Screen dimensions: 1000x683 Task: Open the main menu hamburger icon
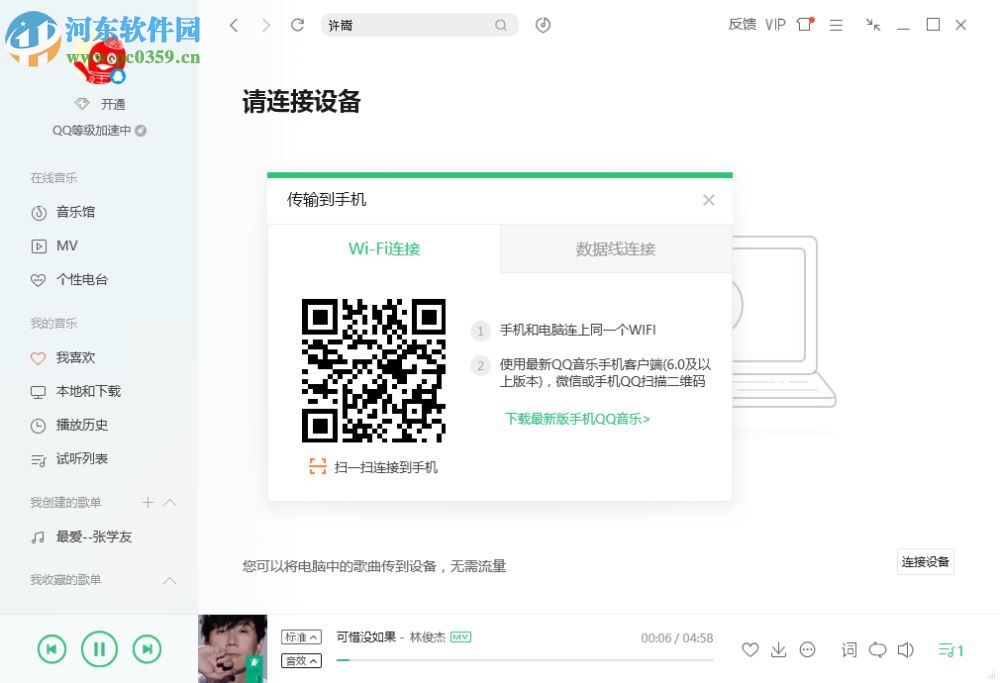pos(836,25)
